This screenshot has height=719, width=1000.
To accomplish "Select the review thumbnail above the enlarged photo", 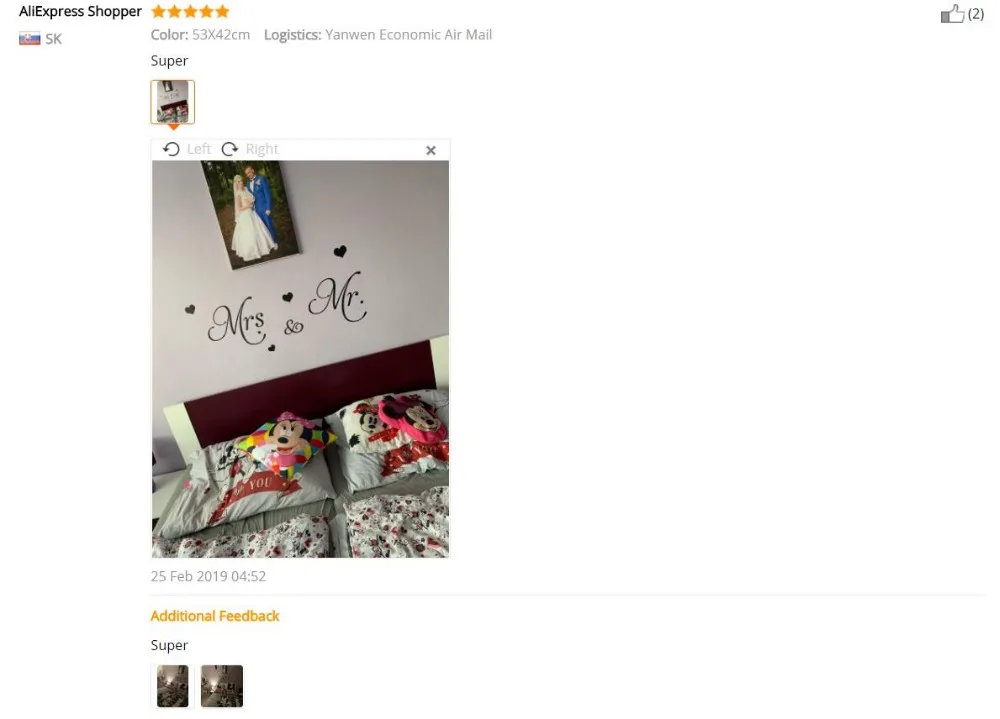I will click(x=173, y=101).
